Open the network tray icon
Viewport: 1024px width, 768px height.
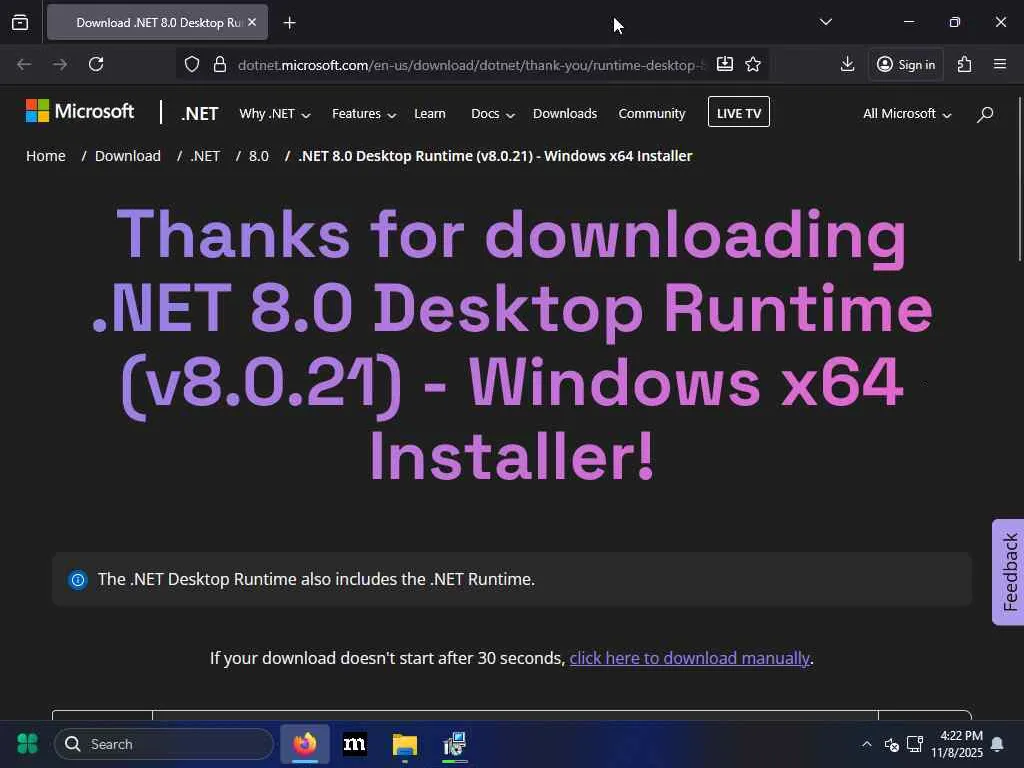pyautogui.click(x=915, y=744)
